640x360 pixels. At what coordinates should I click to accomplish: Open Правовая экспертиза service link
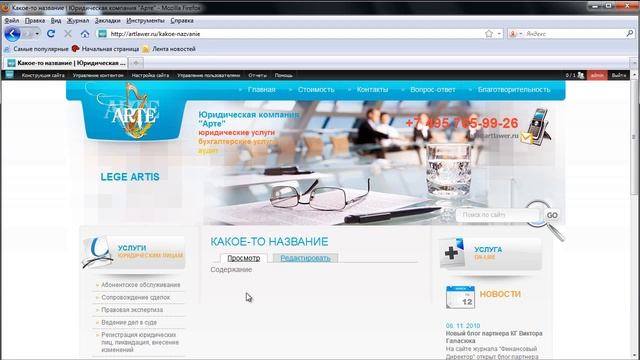click(132, 310)
